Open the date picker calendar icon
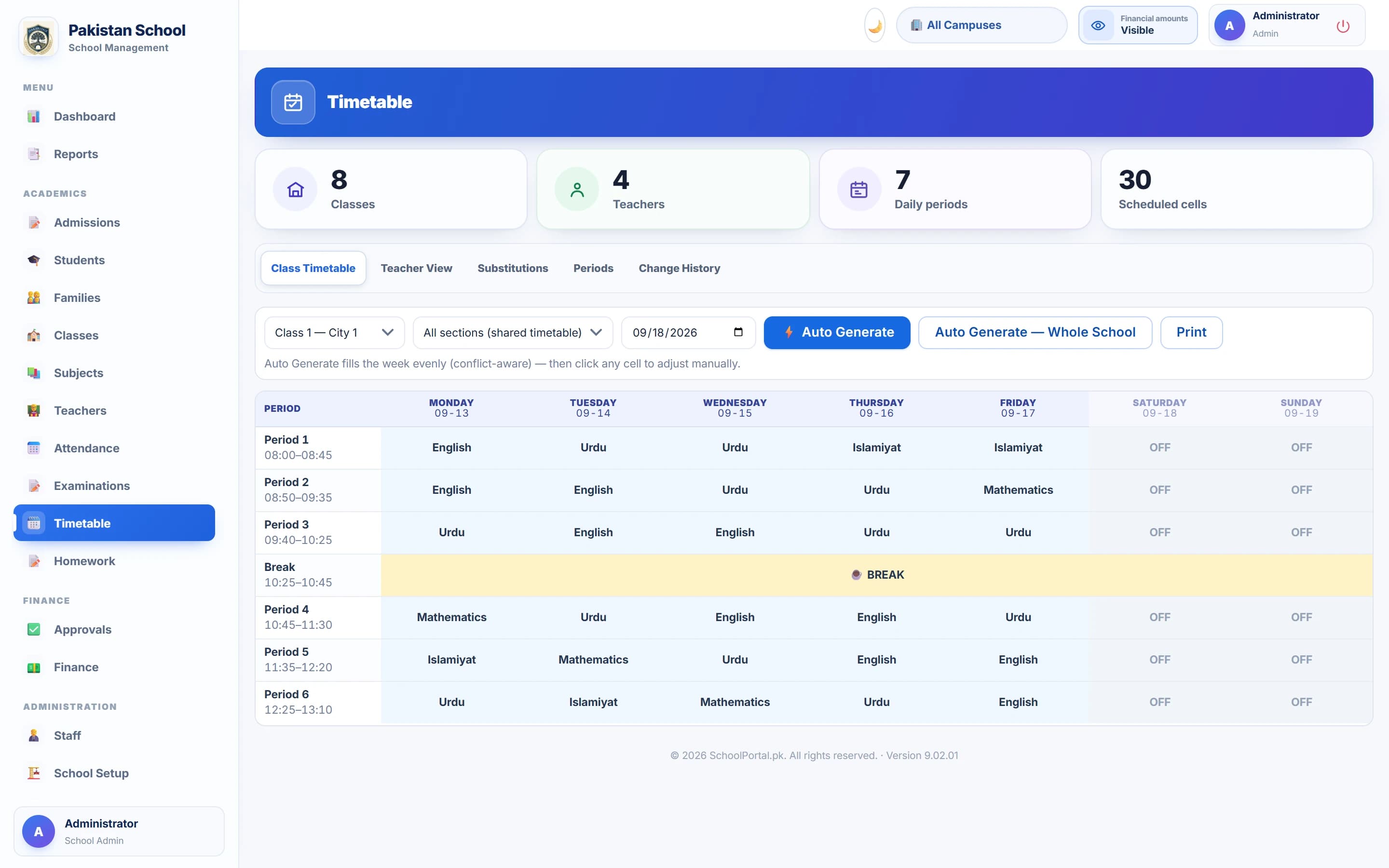The height and width of the screenshot is (868, 1389). [x=738, y=332]
